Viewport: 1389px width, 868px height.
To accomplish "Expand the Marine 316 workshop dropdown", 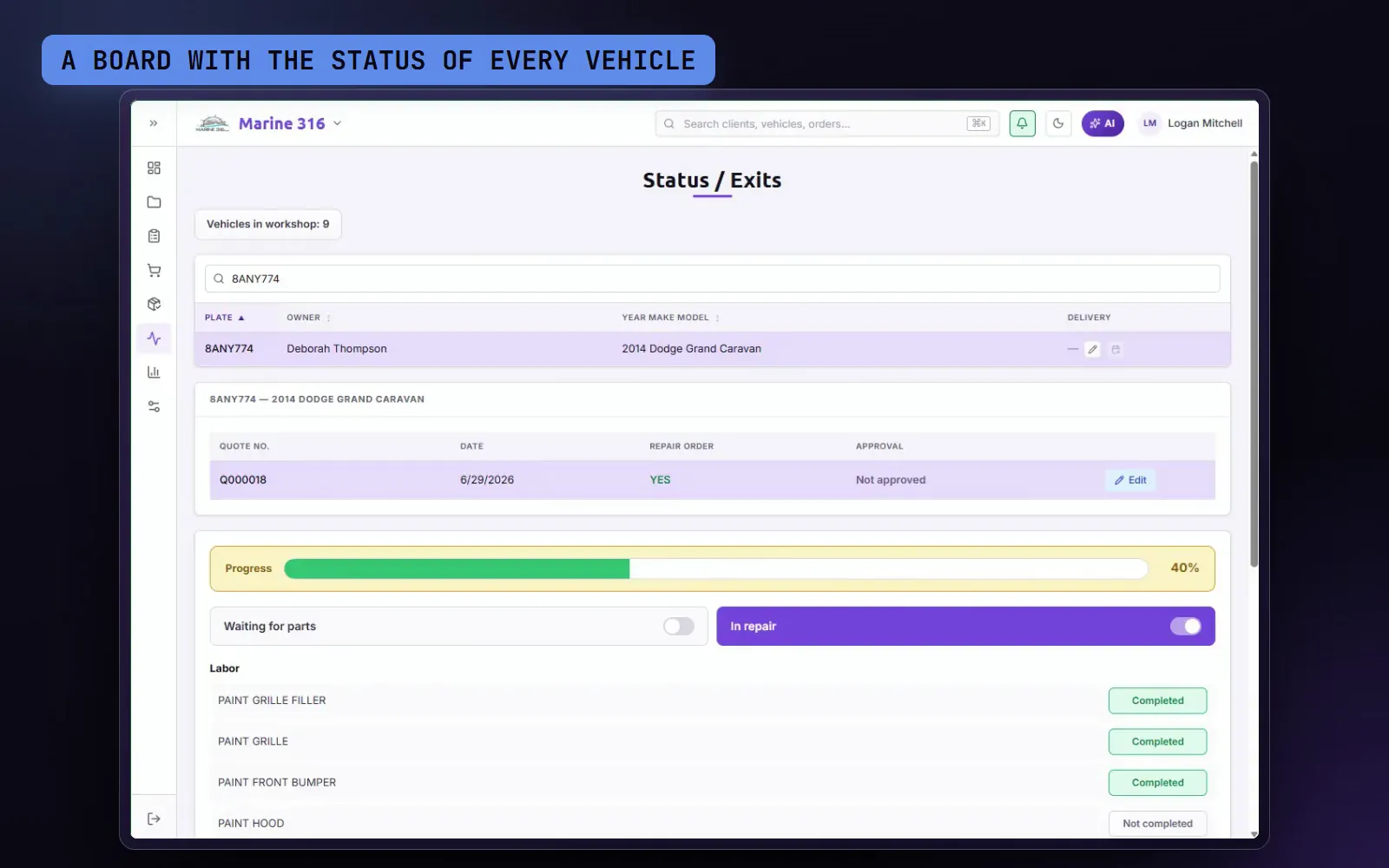I will [338, 123].
